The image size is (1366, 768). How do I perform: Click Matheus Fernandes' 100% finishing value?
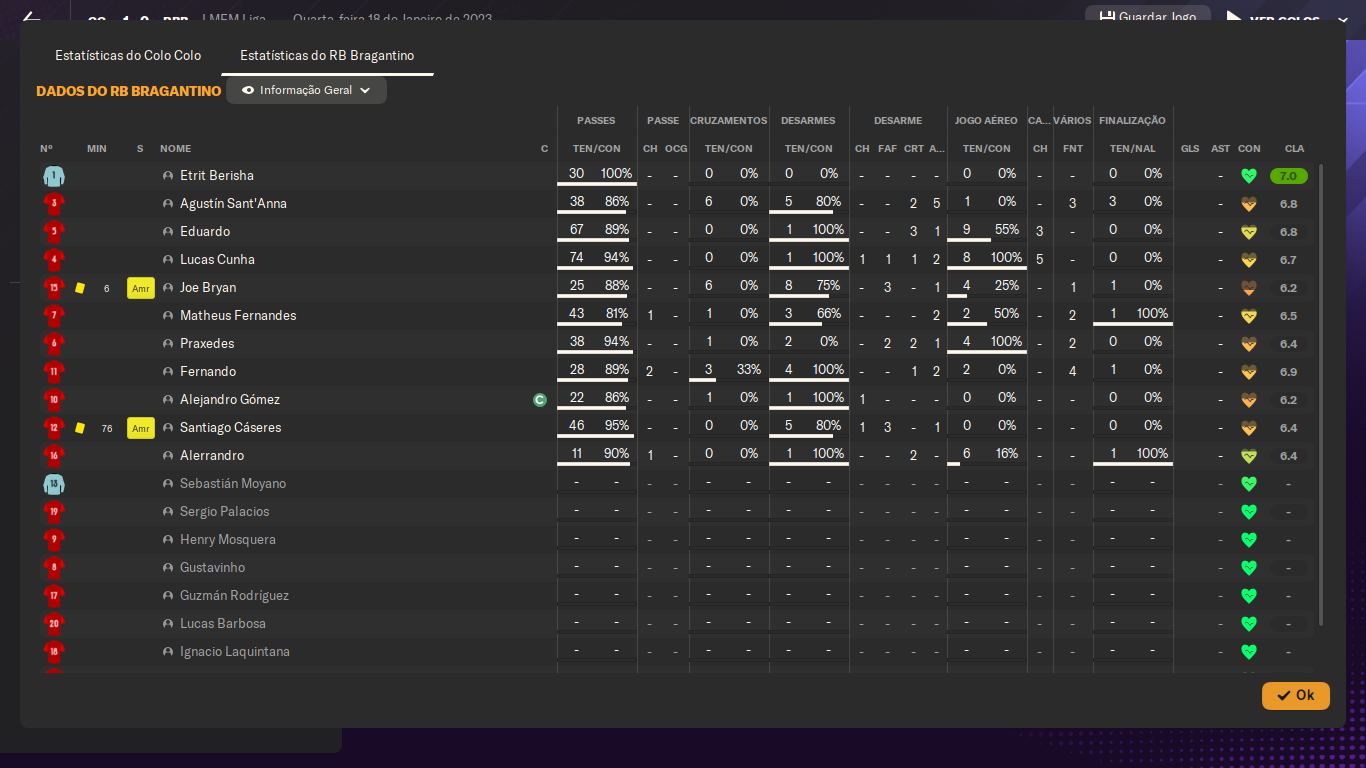coord(1152,314)
